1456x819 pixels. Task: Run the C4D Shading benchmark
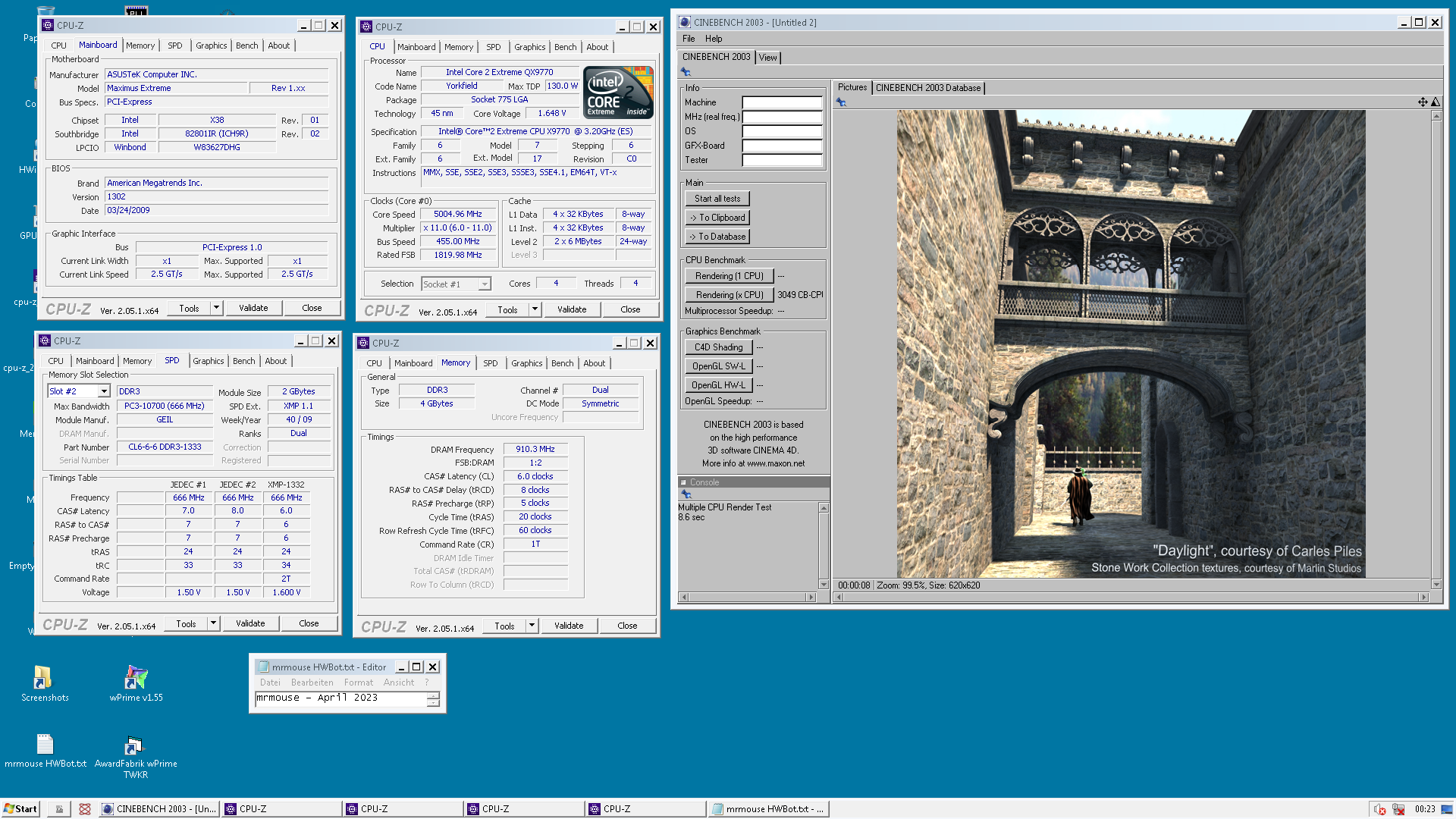[x=719, y=347]
